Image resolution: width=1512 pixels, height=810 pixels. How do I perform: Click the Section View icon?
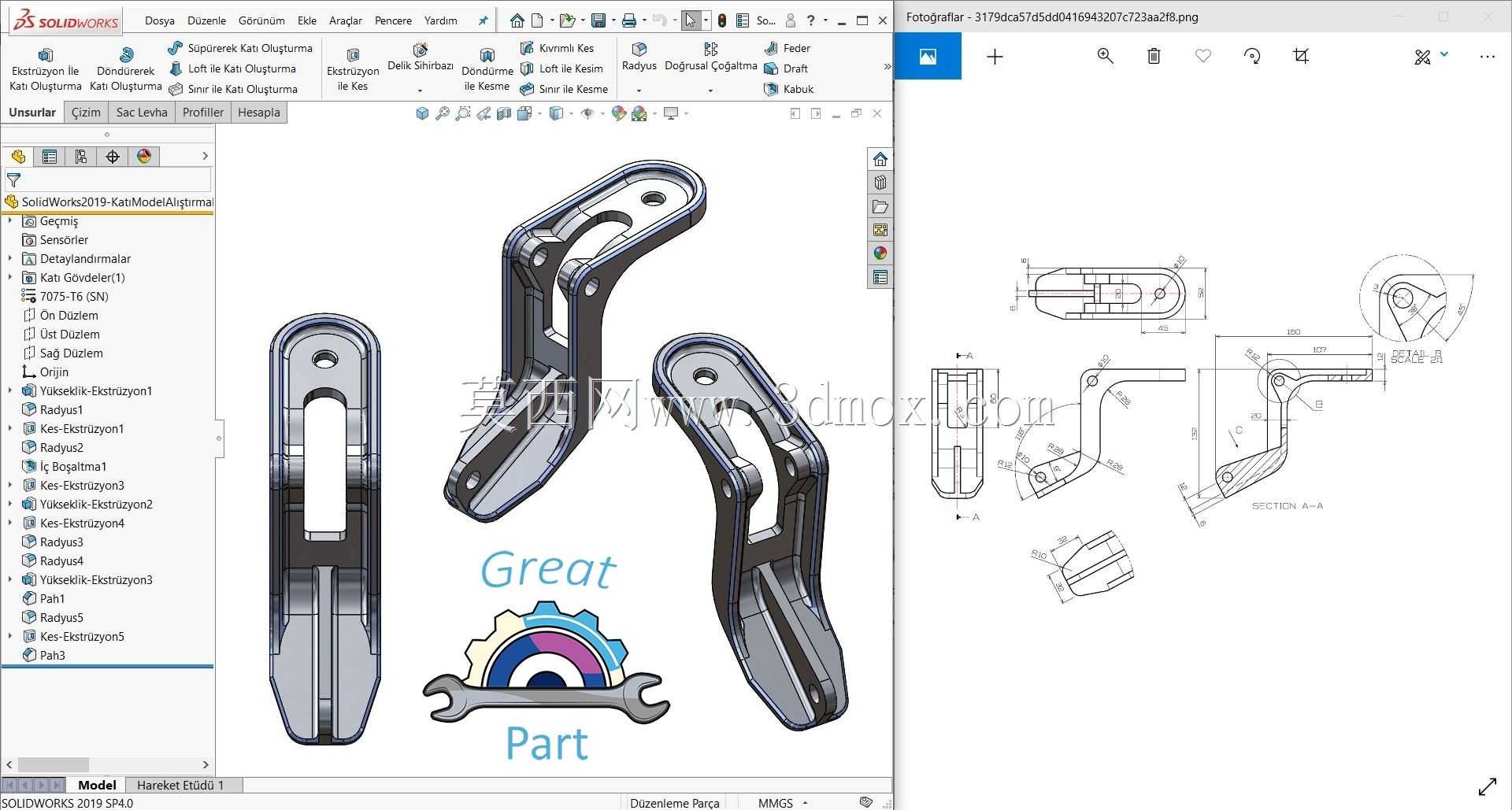click(504, 113)
